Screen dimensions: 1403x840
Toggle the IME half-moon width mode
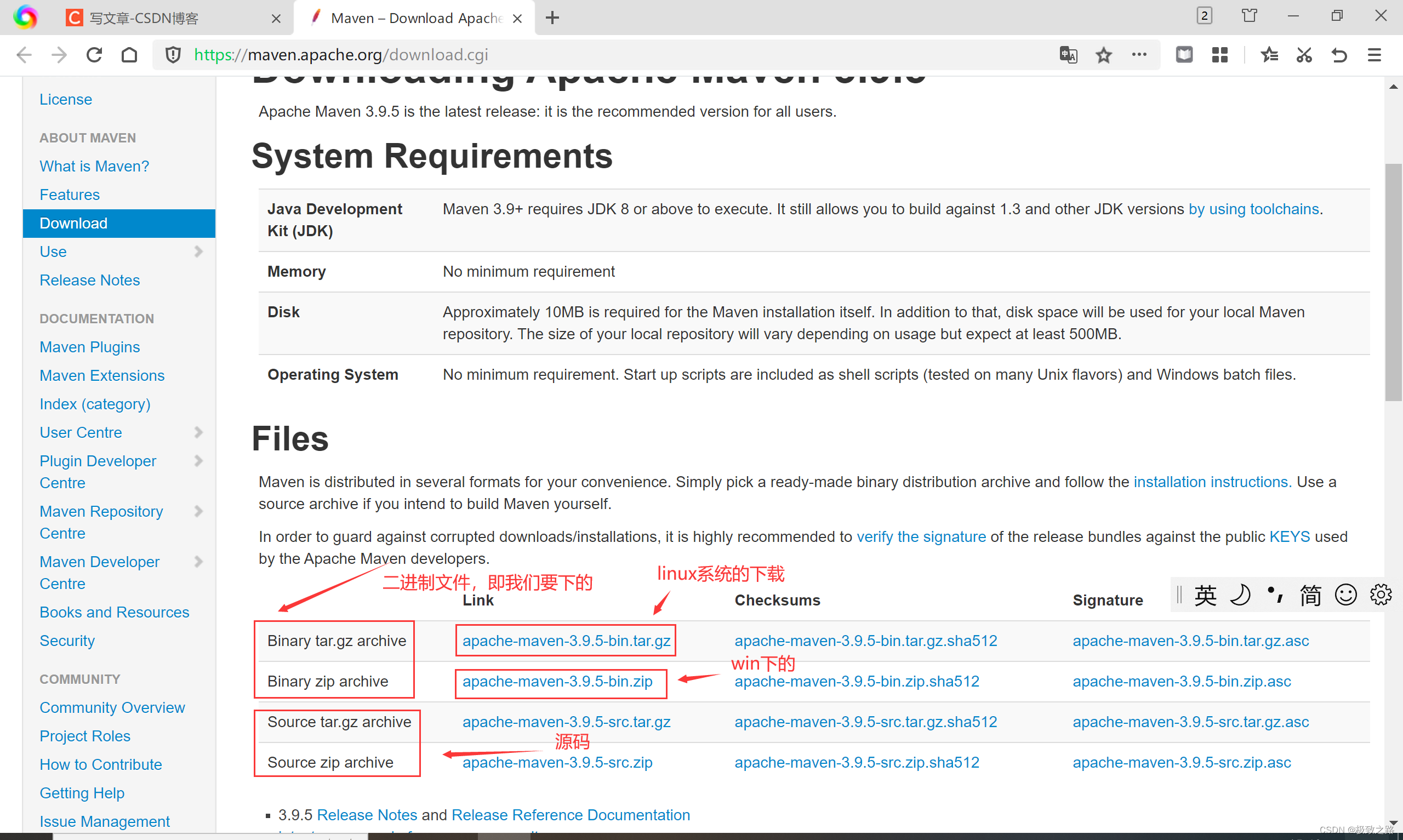coord(1241,596)
